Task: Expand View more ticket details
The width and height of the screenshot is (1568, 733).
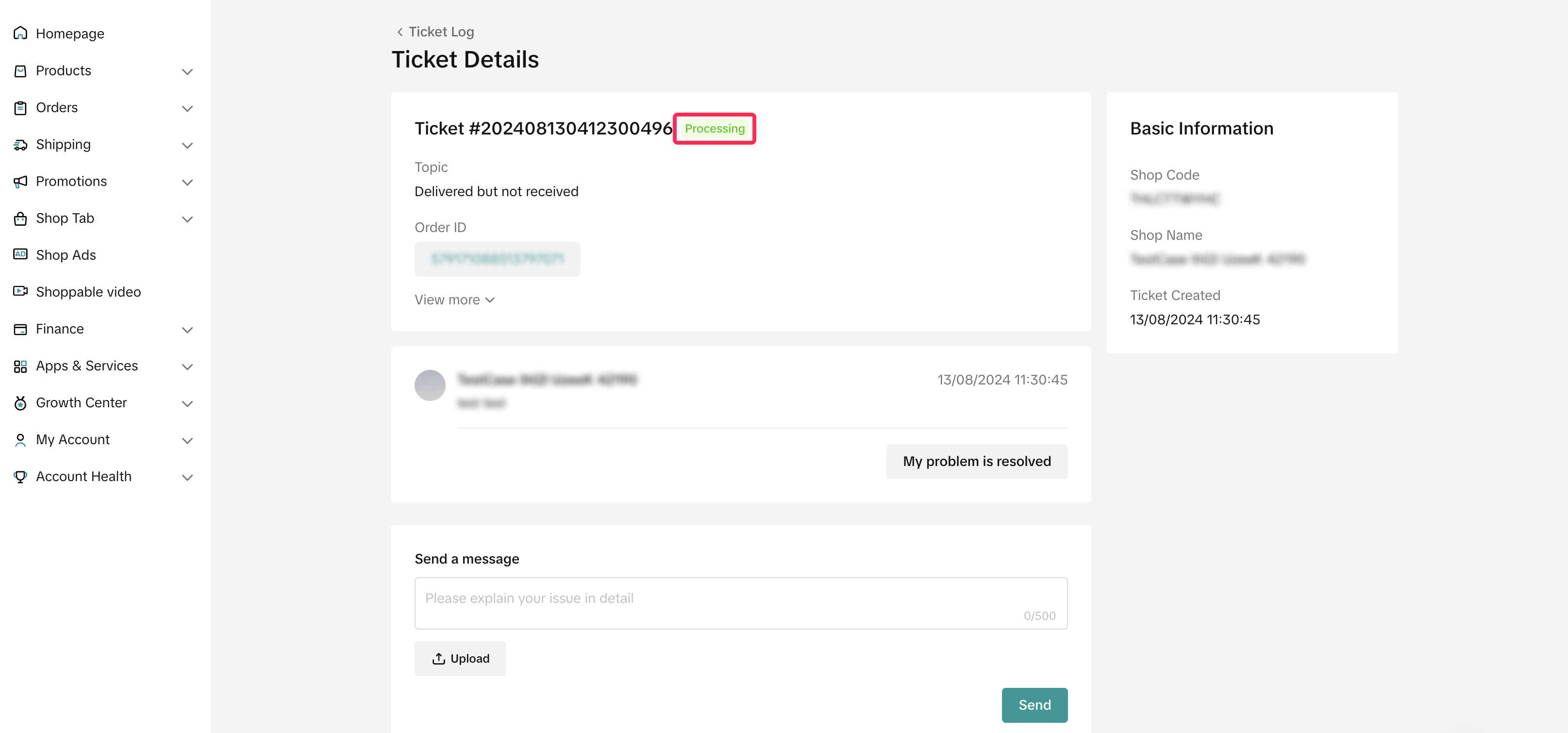Action: 454,300
